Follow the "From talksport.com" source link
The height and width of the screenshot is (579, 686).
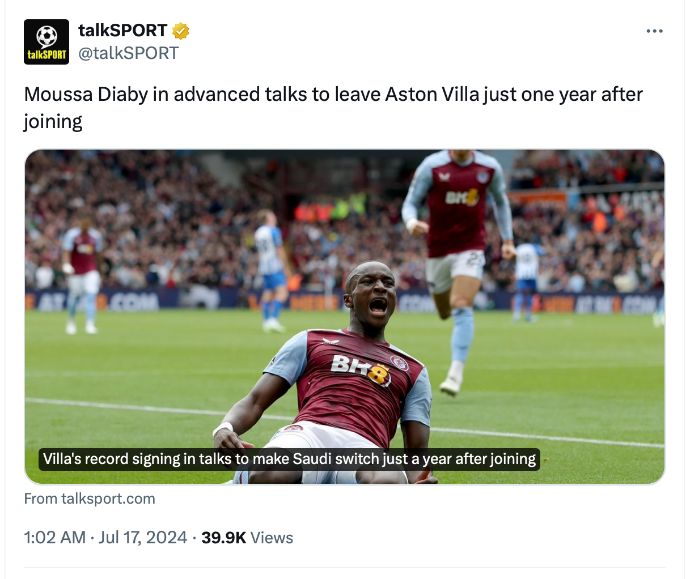[89, 498]
